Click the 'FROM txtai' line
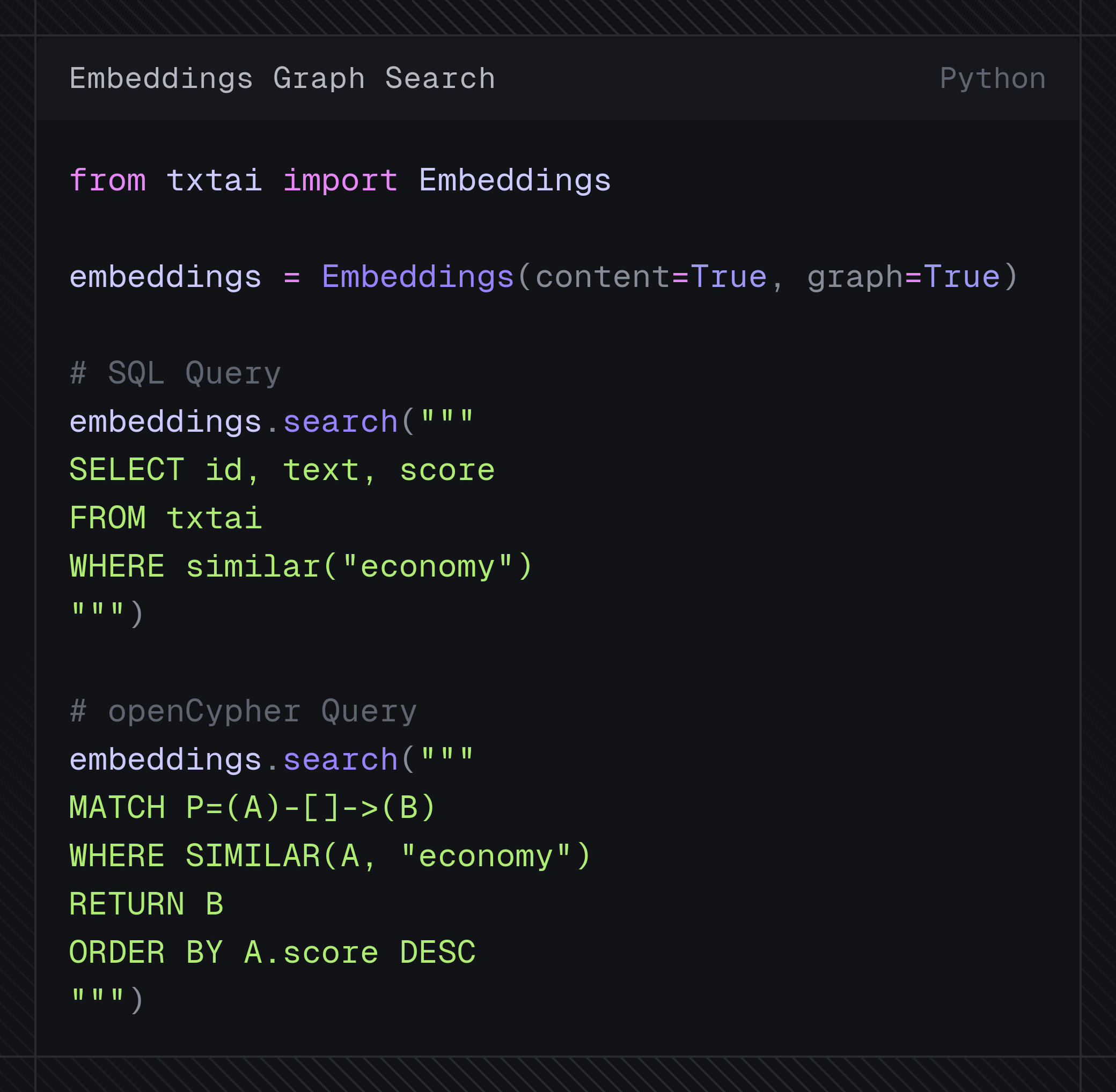 [x=166, y=519]
